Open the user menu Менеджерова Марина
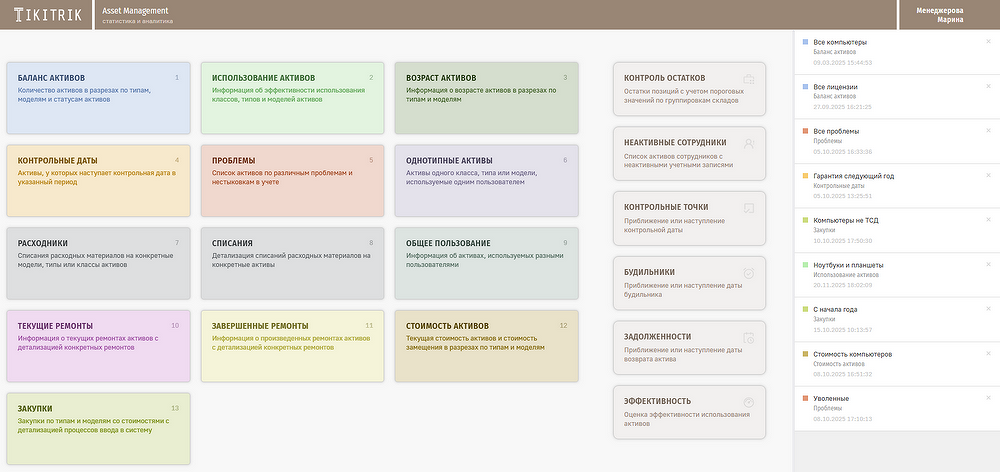 click(949, 15)
